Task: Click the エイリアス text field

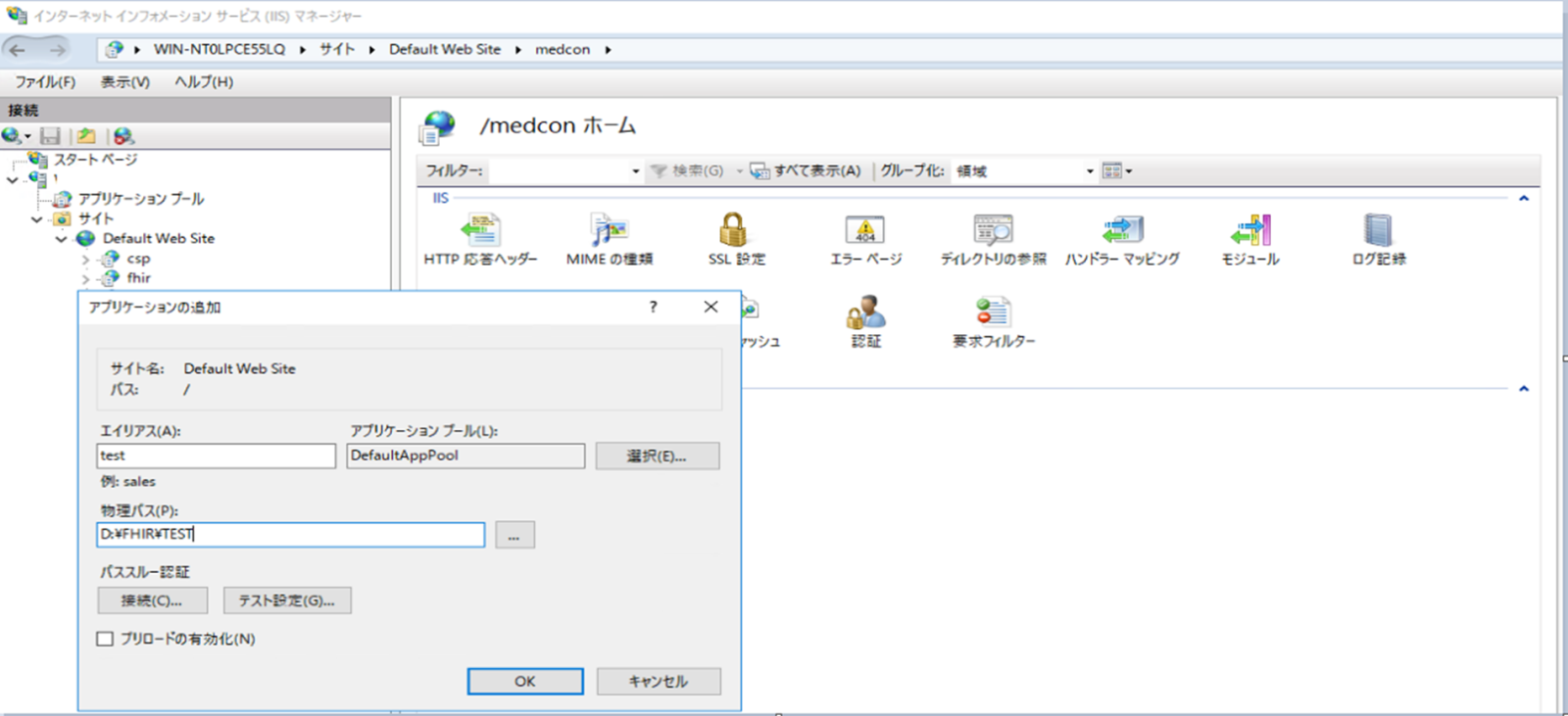Action: pos(216,456)
